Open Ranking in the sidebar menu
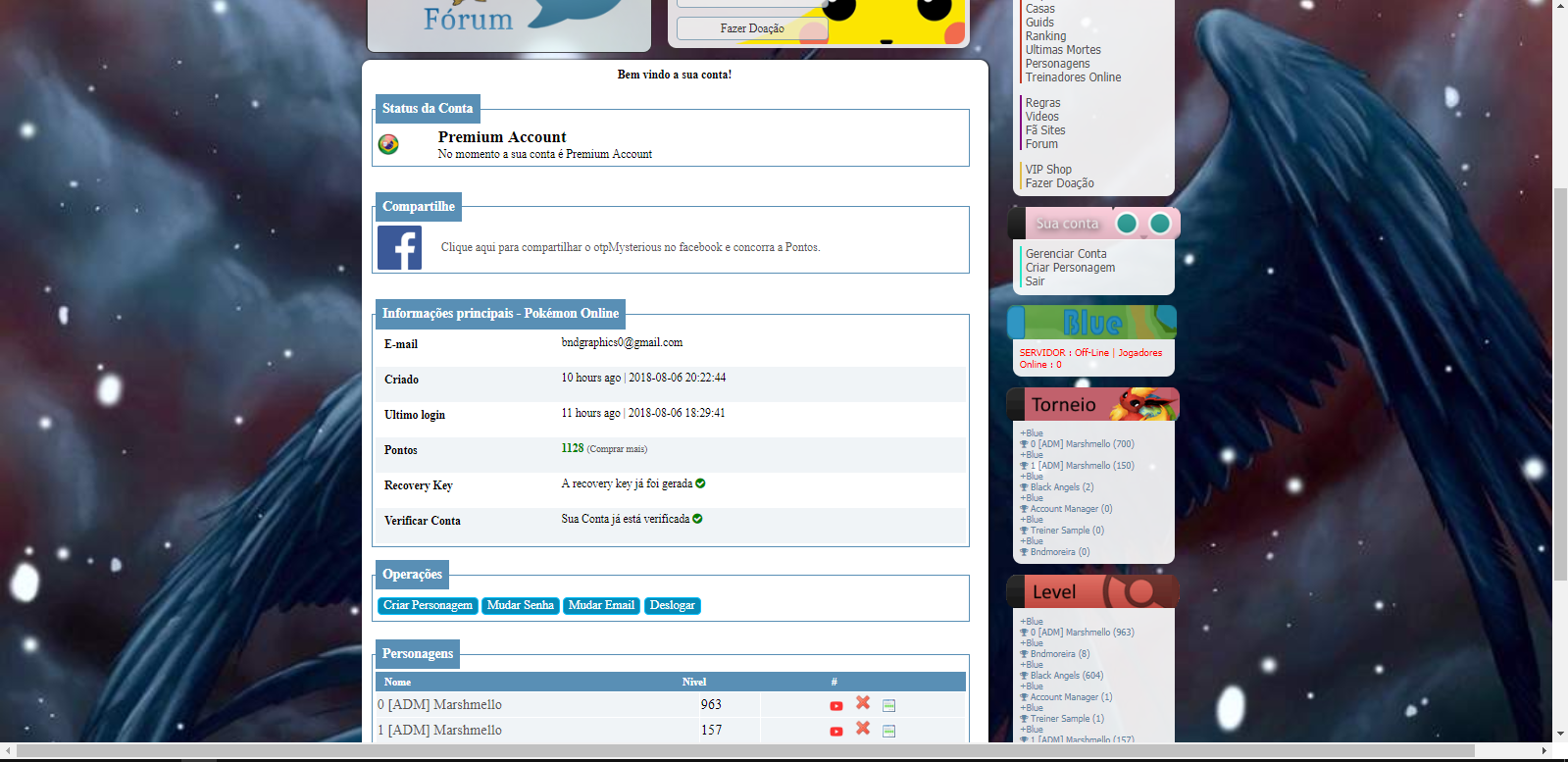This screenshot has height=762, width=1568. [1046, 36]
